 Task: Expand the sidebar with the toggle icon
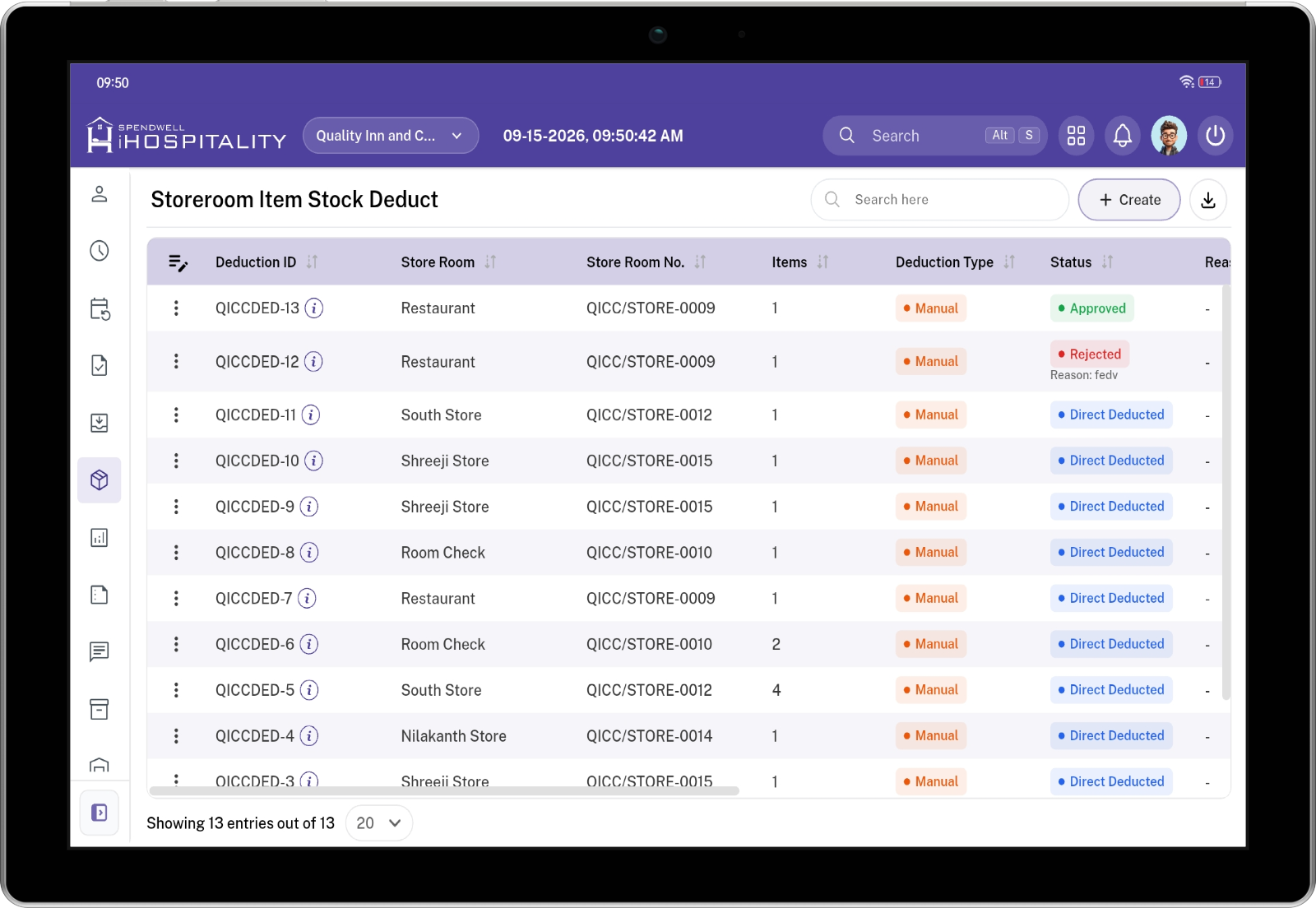100,813
